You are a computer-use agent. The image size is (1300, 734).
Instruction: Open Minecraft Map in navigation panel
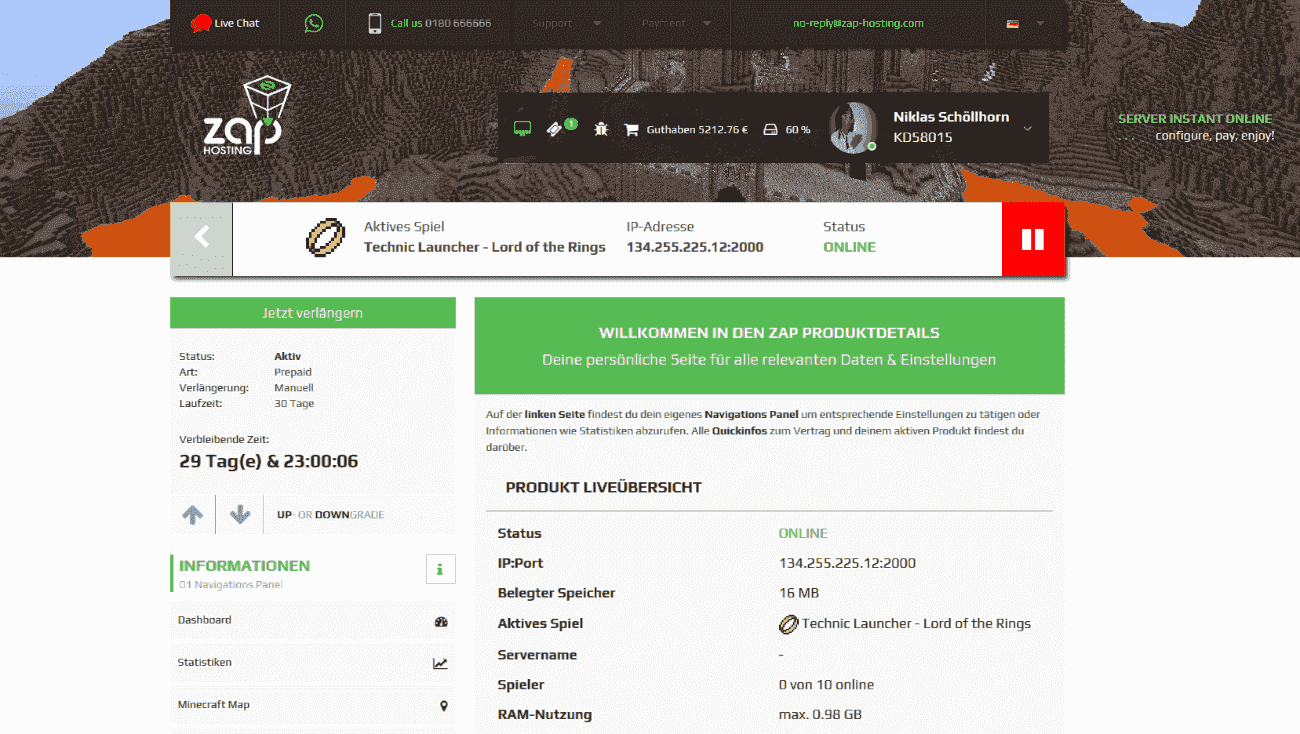pyautogui.click(x=313, y=705)
